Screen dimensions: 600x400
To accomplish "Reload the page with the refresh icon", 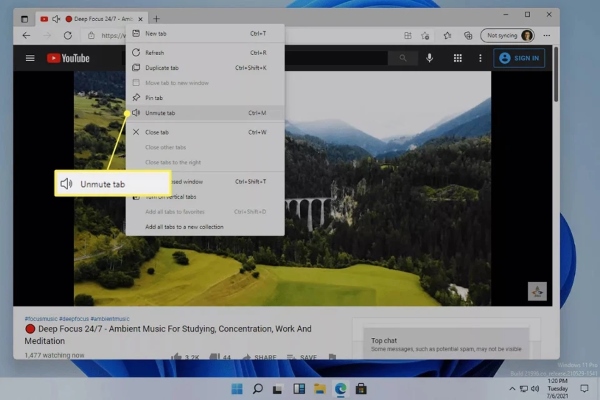I will point(68,35).
